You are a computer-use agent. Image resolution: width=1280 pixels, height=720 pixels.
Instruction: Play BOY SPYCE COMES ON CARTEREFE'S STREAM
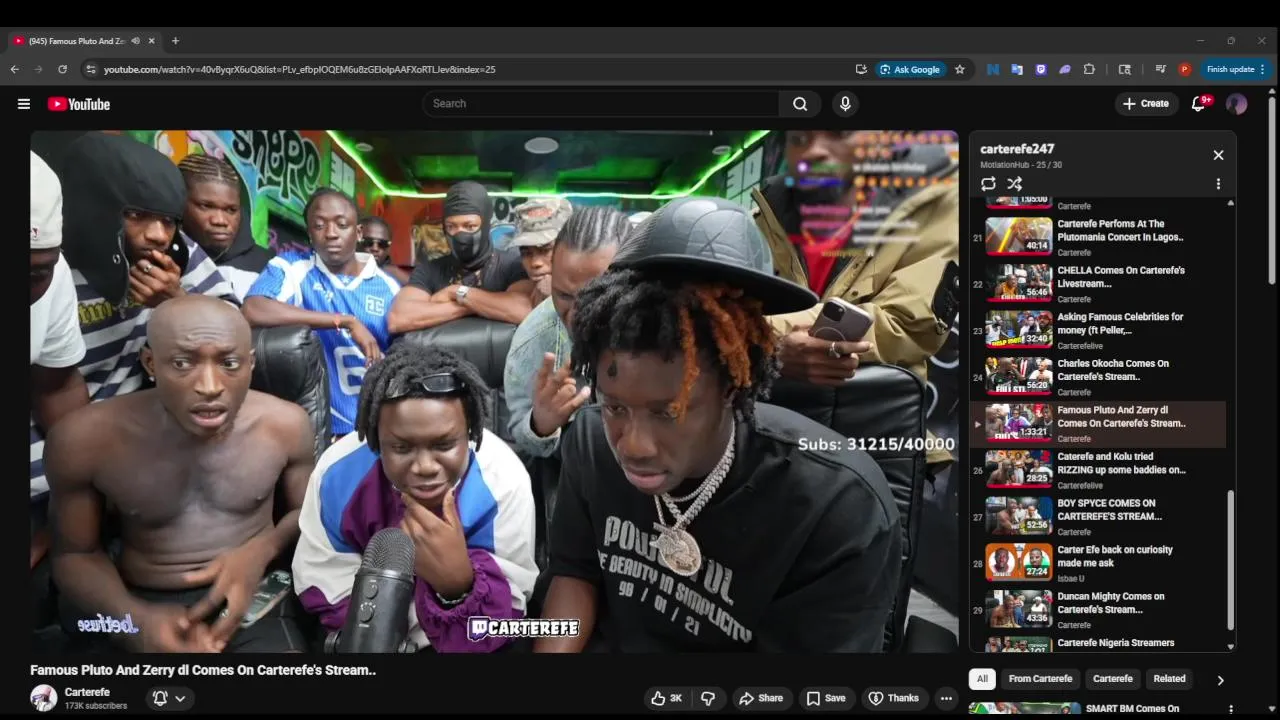pyautogui.click(x=1098, y=517)
